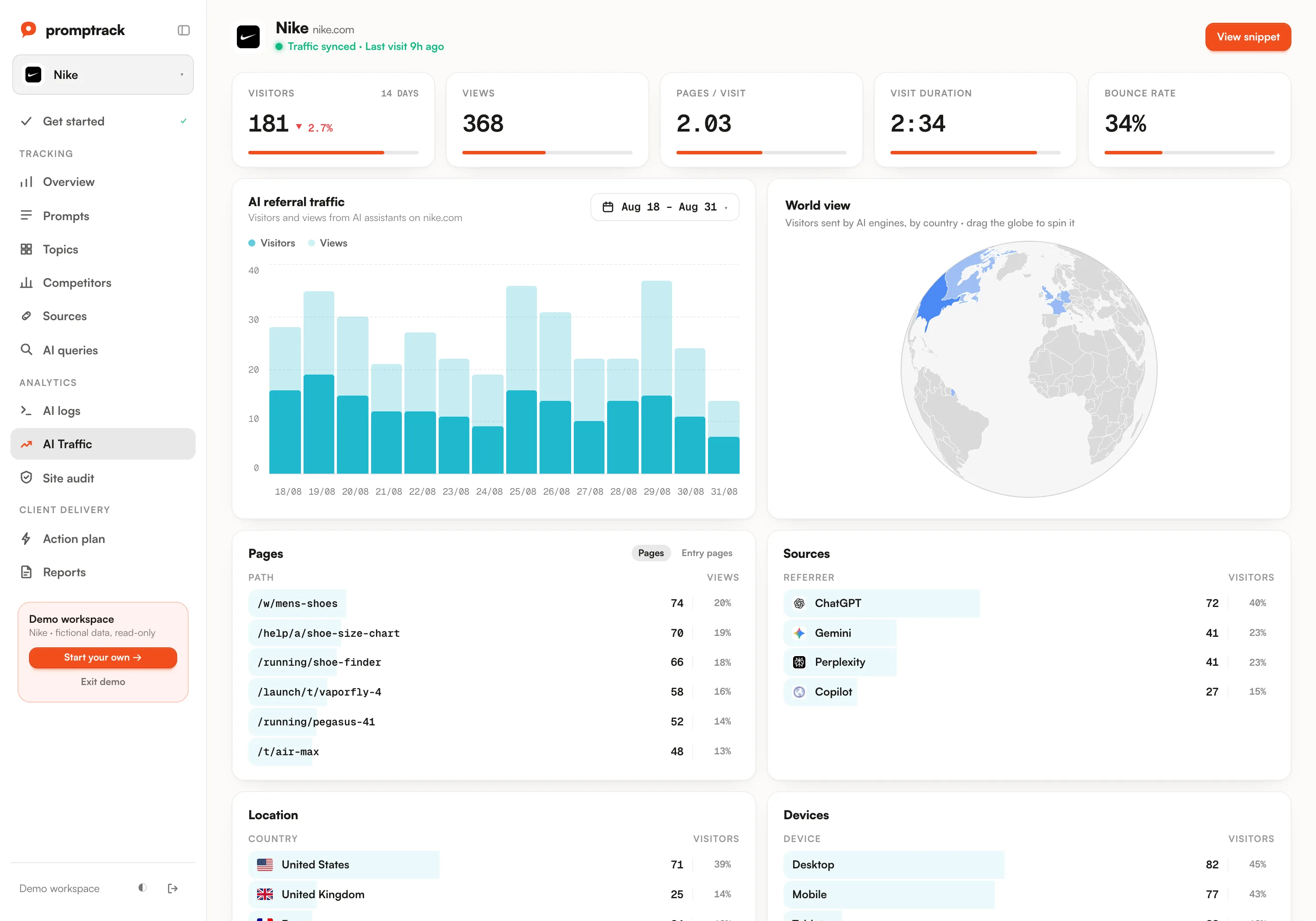The width and height of the screenshot is (1316, 921).
Task: Click the Overview bar chart icon
Action: click(x=26, y=182)
